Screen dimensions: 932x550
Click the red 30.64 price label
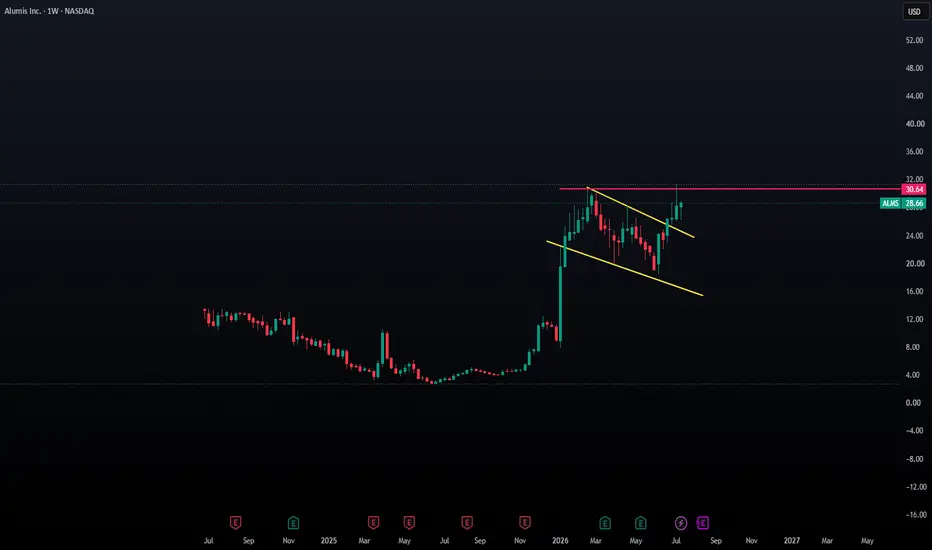click(914, 189)
